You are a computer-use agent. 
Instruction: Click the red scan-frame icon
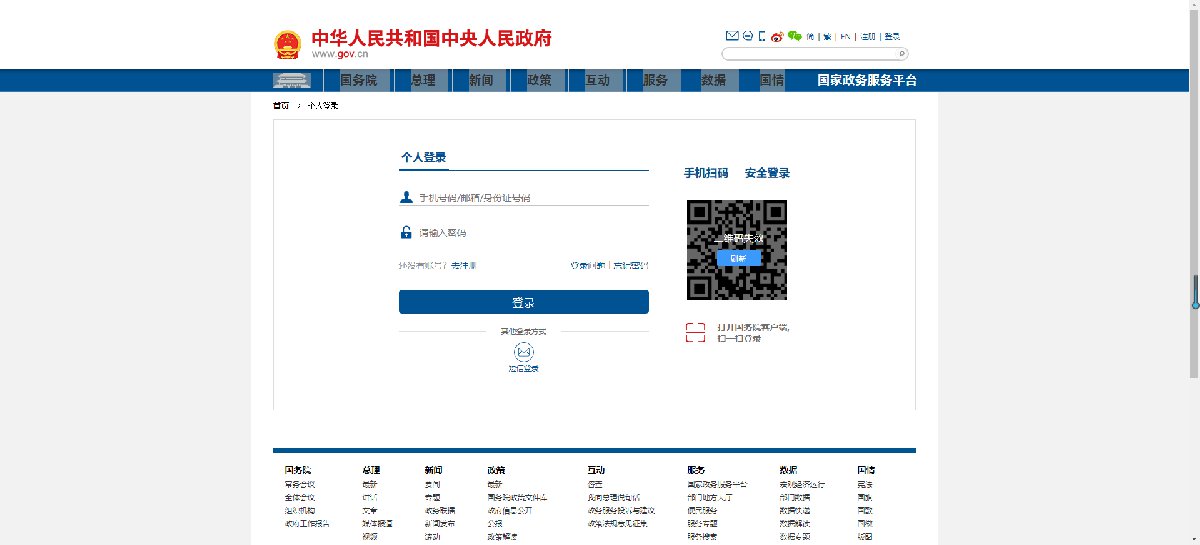[x=695, y=332]
